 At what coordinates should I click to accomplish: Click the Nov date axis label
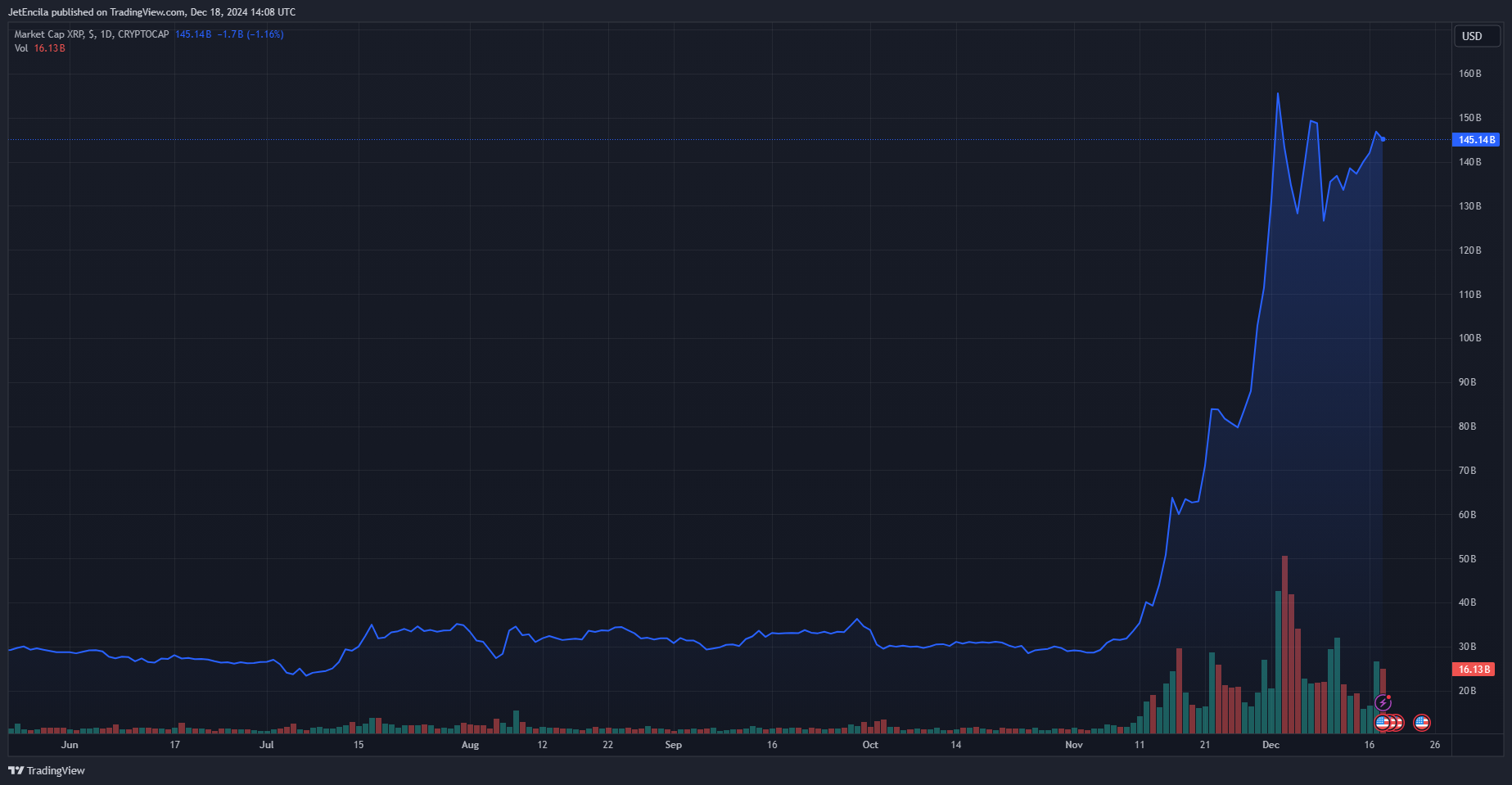click(x=1074, y=745)
